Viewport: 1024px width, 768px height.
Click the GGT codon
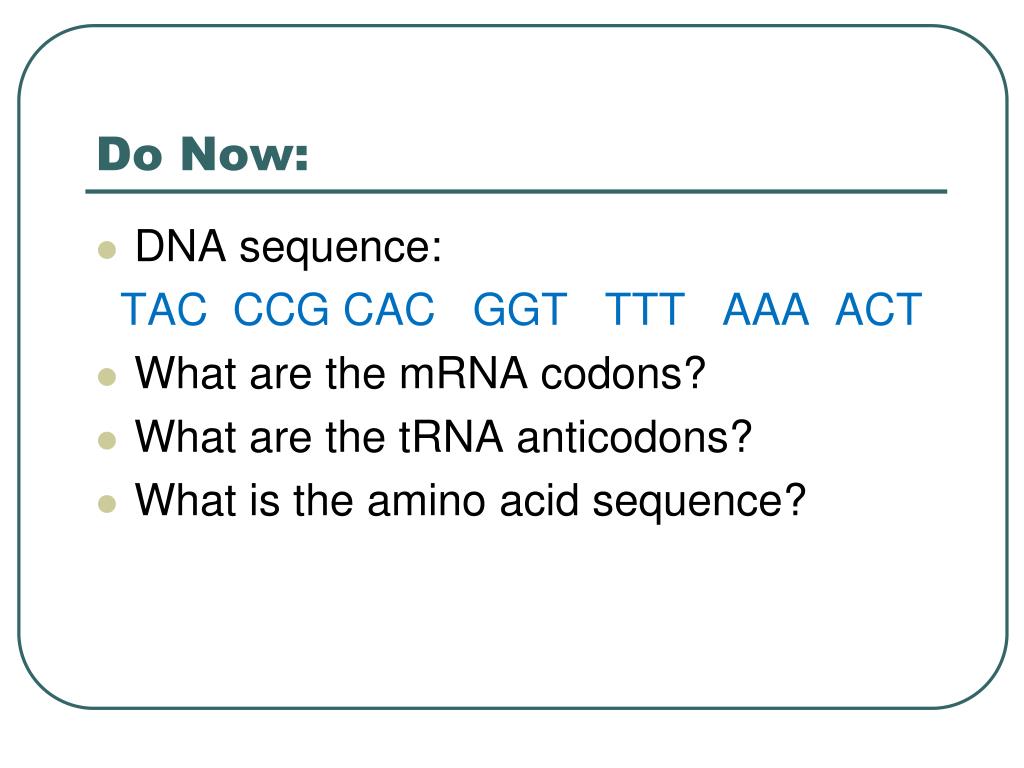(520, 310)
